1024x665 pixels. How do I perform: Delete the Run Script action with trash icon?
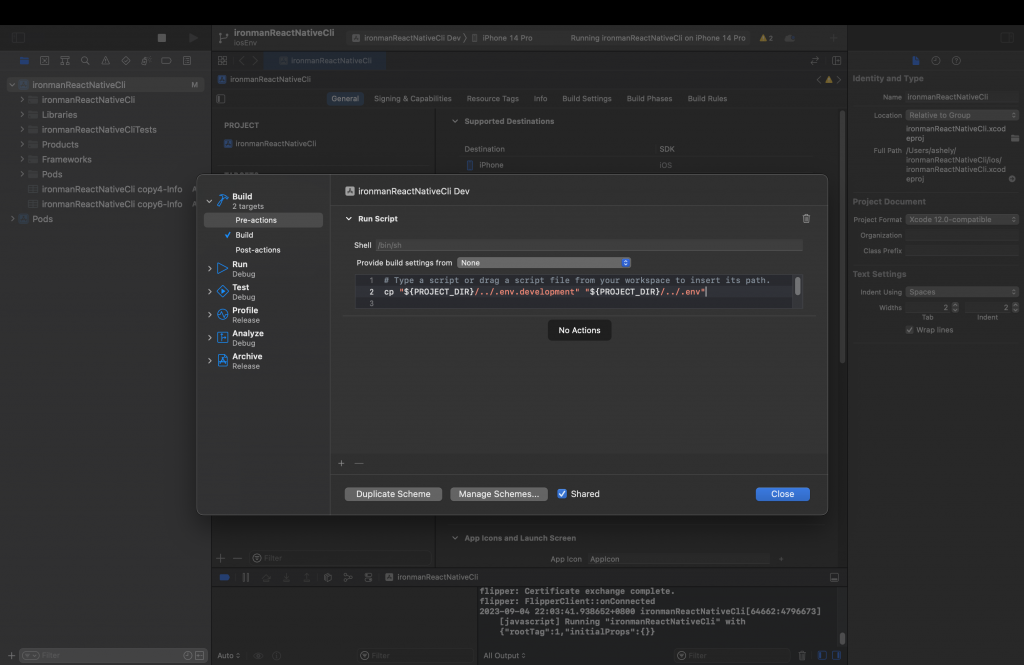coord(806,219)
